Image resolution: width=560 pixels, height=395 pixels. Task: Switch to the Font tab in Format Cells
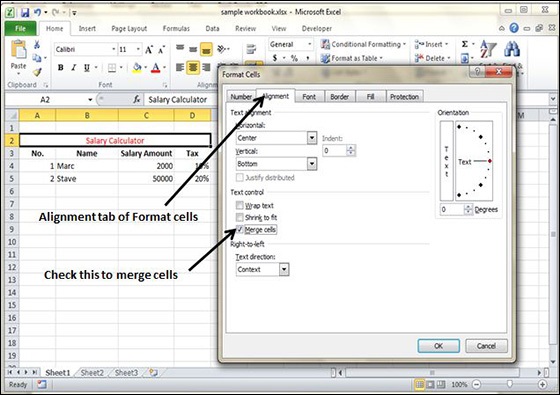pos(309,97)
